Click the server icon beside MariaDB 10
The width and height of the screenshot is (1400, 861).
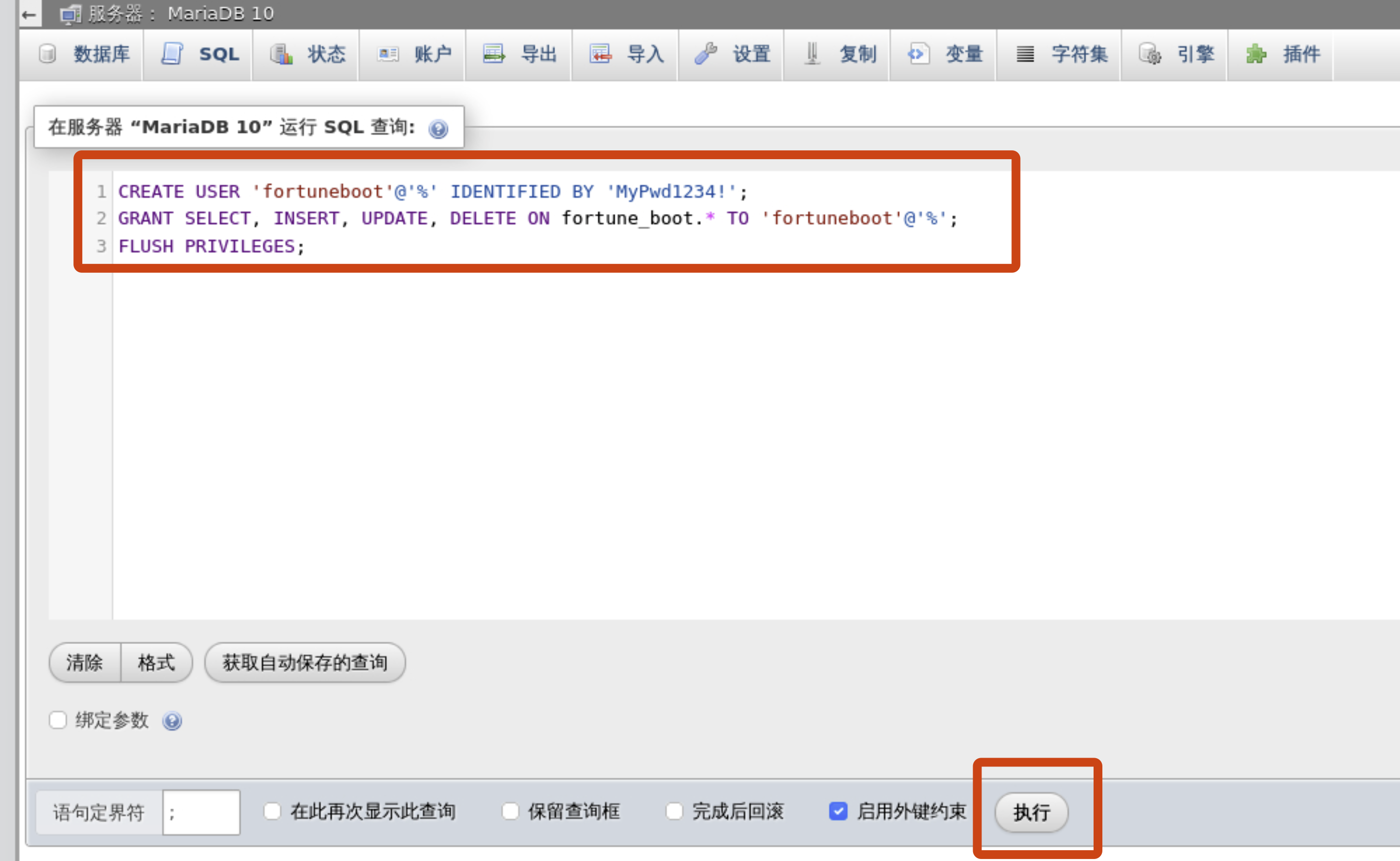pyautogui.click(x=70, y=14)
